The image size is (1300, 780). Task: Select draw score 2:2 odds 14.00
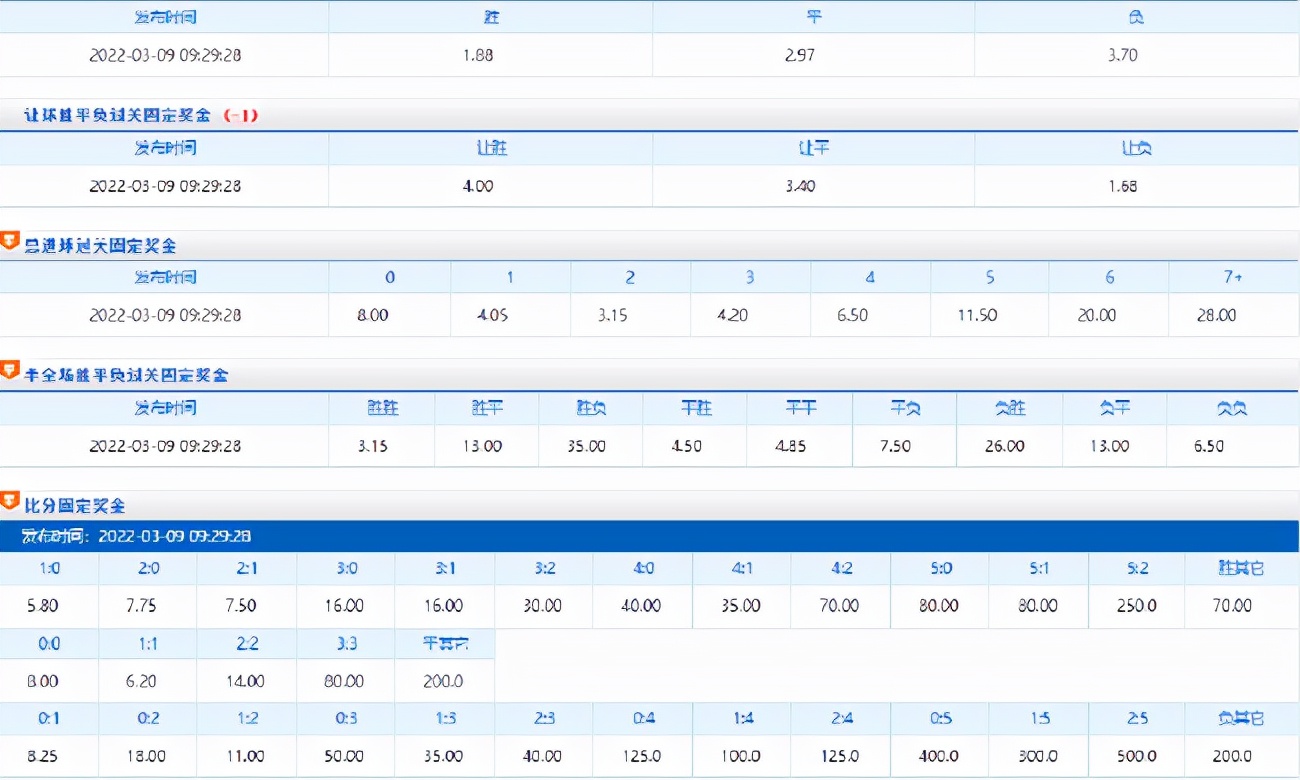244,681
